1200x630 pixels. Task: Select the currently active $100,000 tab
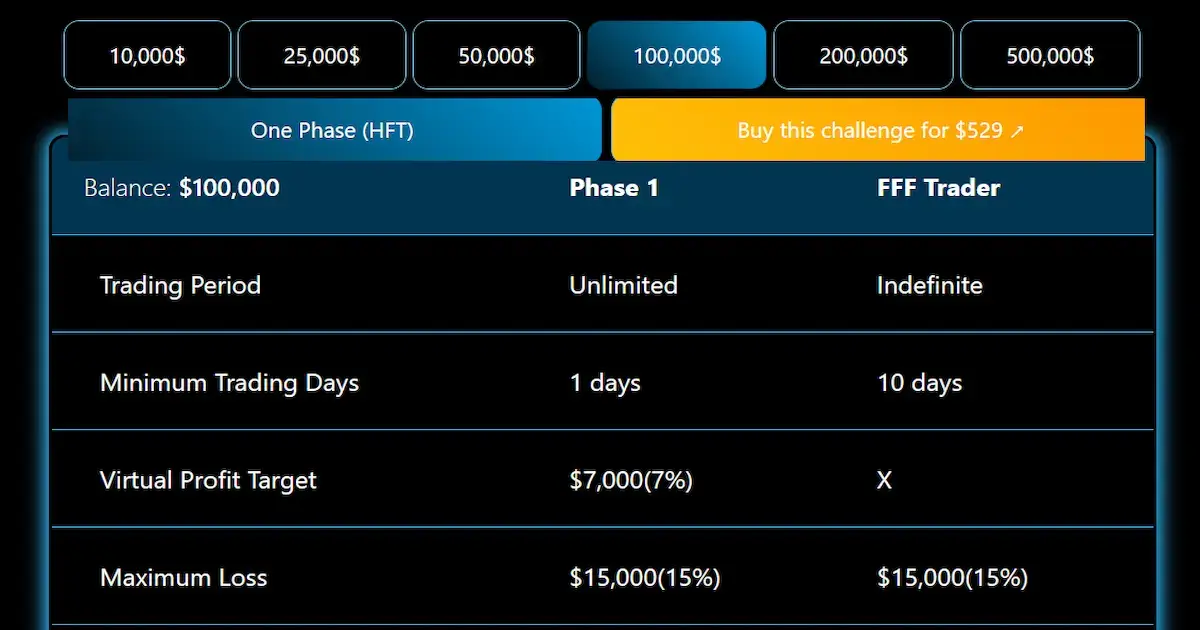coord(677,55)
